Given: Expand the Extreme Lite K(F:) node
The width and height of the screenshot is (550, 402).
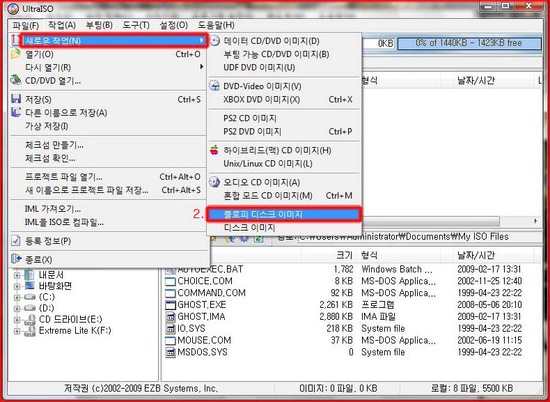Looking at the screenshot, I should tap(16, 331).
